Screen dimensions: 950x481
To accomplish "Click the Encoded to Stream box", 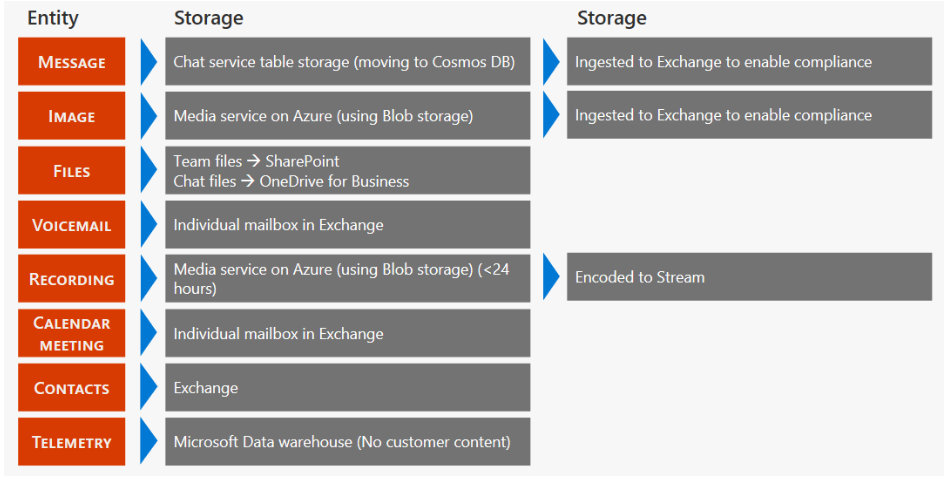I will pos(749,277).
